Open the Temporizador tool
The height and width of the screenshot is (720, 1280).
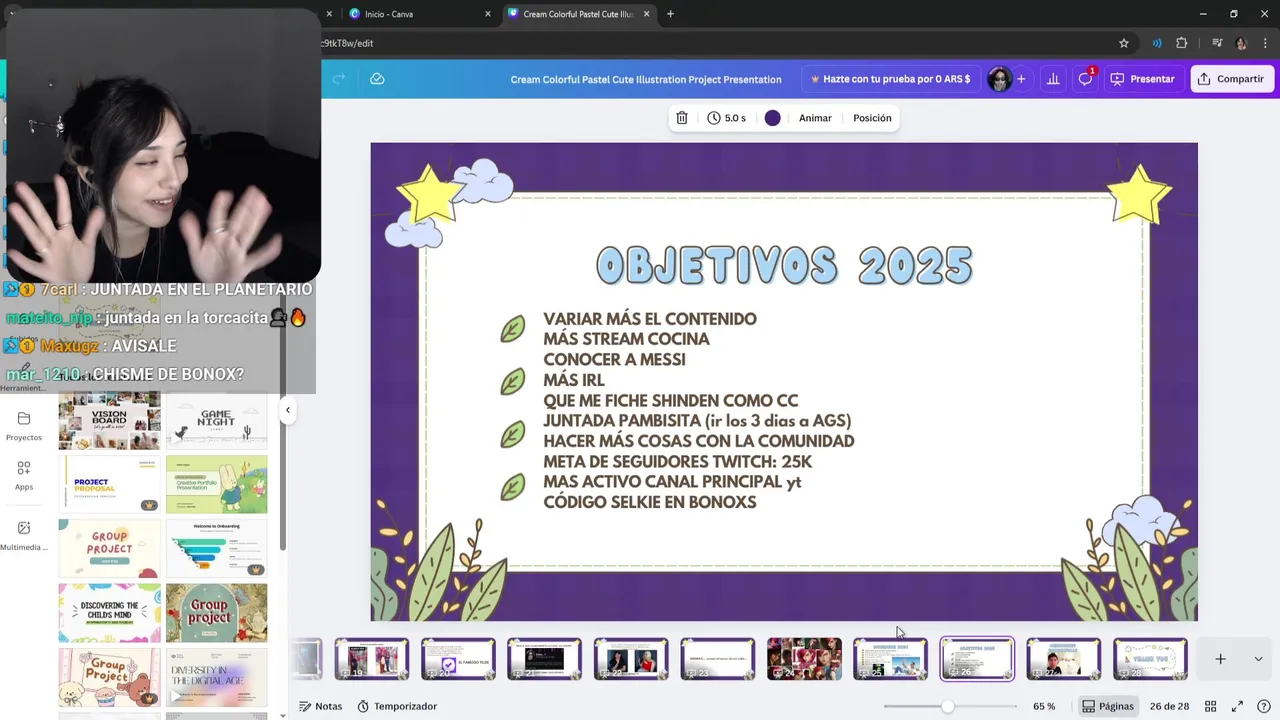click(397, 706)
